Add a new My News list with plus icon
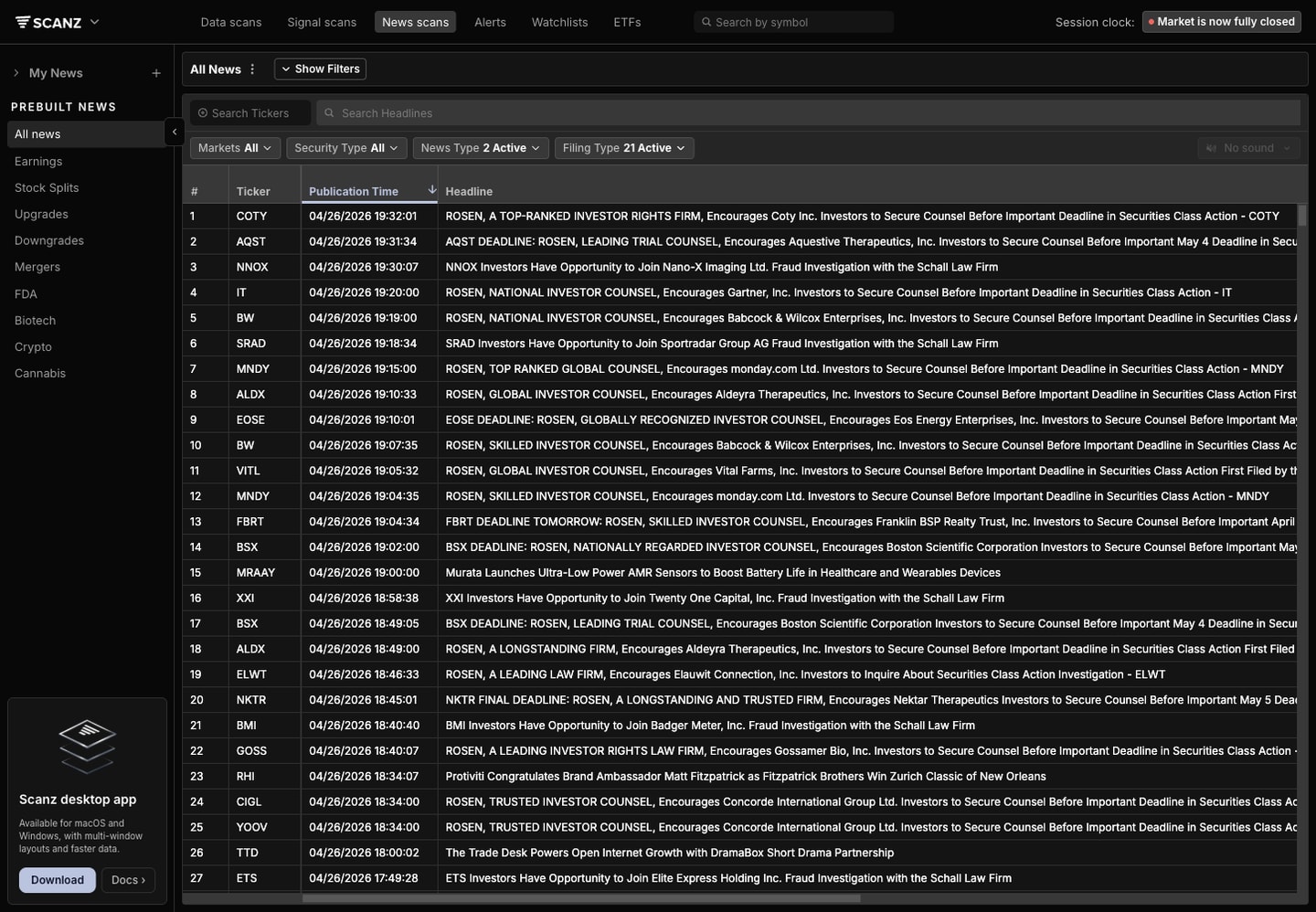This screenshot has height=912, width=1316. 156,73
